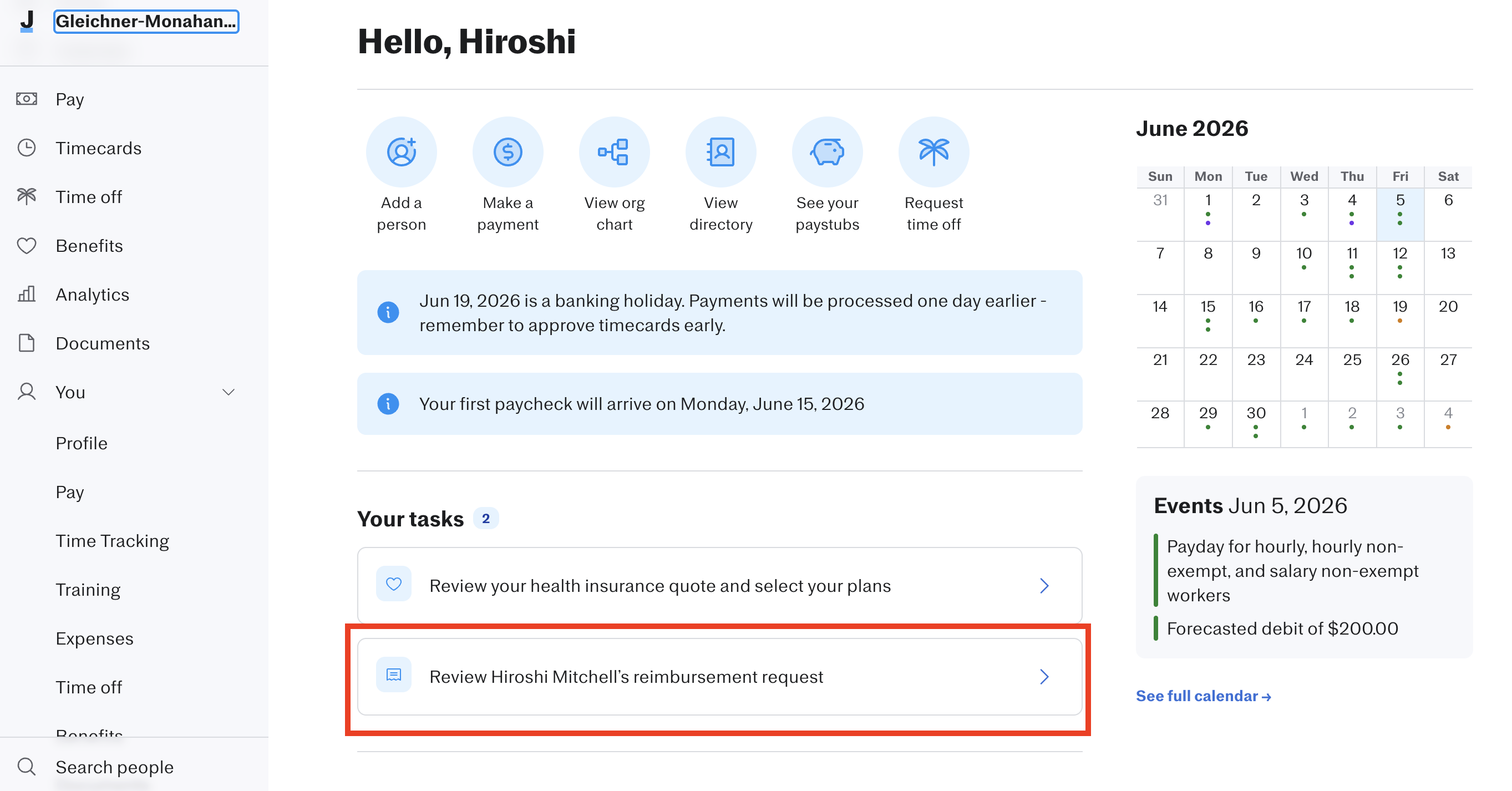The height and width of the screenshot is (791, 1512).
Task: Select June 30 in the calendar
Action: click(1256, 425)
